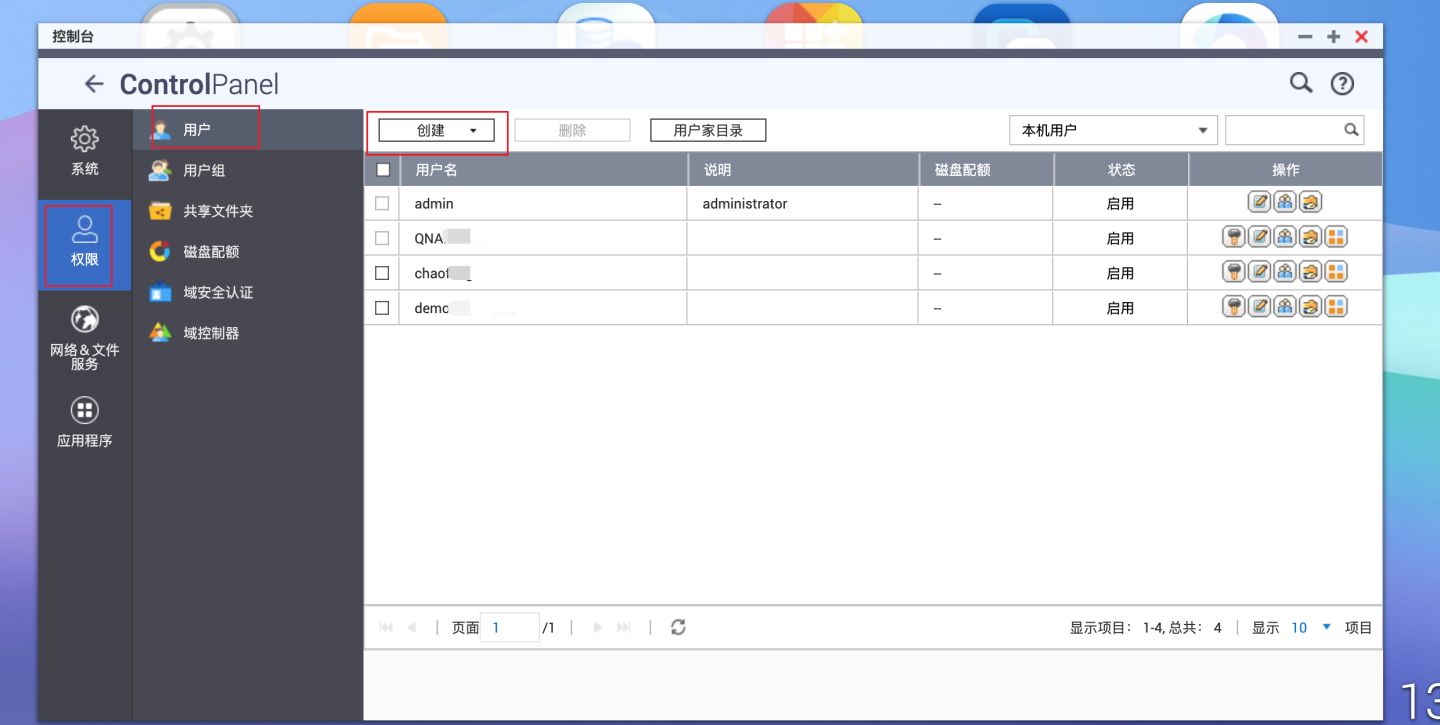Viewport: 1440px width, 725px height.
Task: Sort by the 用户名 column header
Action: tap(543, 170)
